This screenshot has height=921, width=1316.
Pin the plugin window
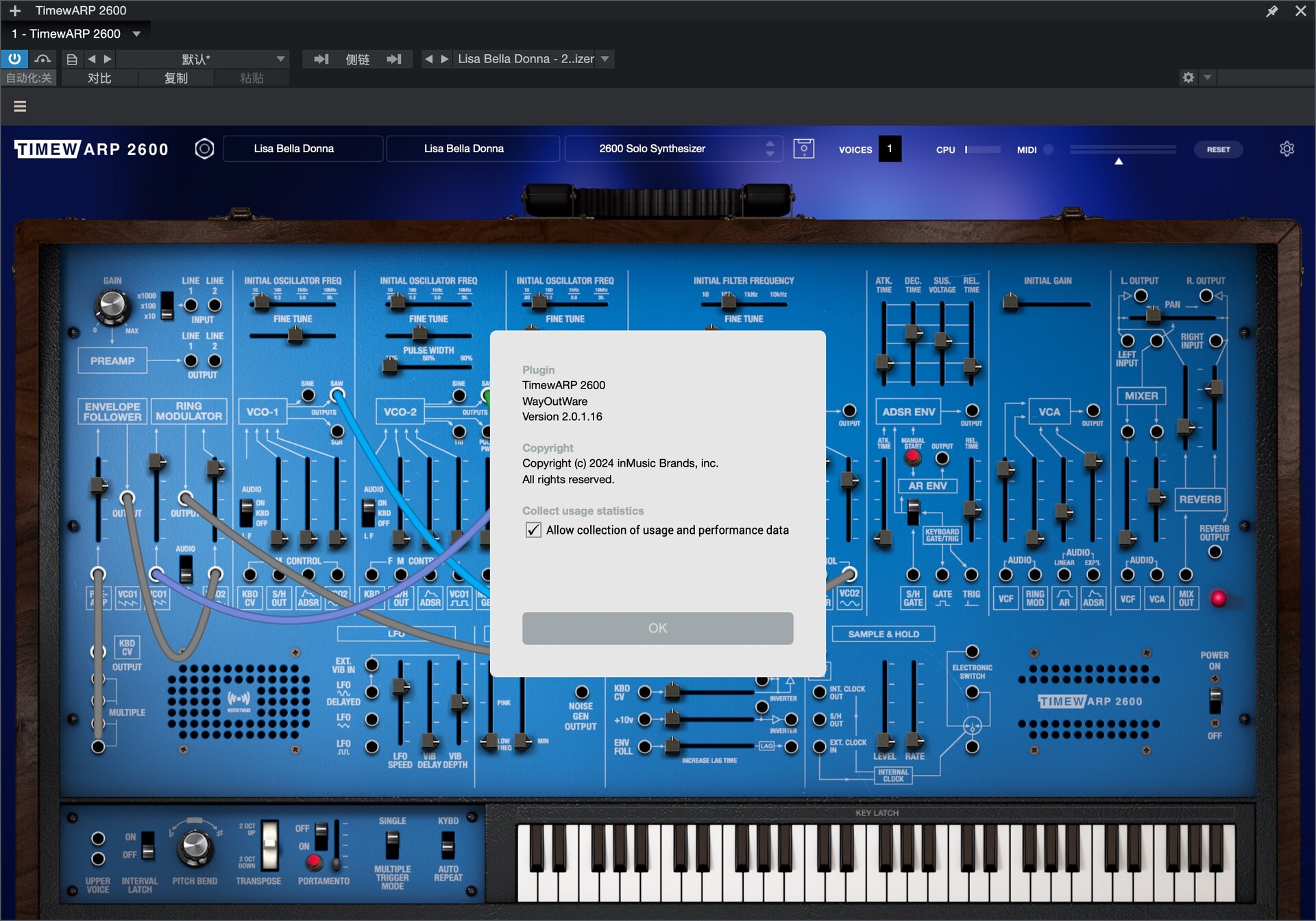pos(1271,11)
